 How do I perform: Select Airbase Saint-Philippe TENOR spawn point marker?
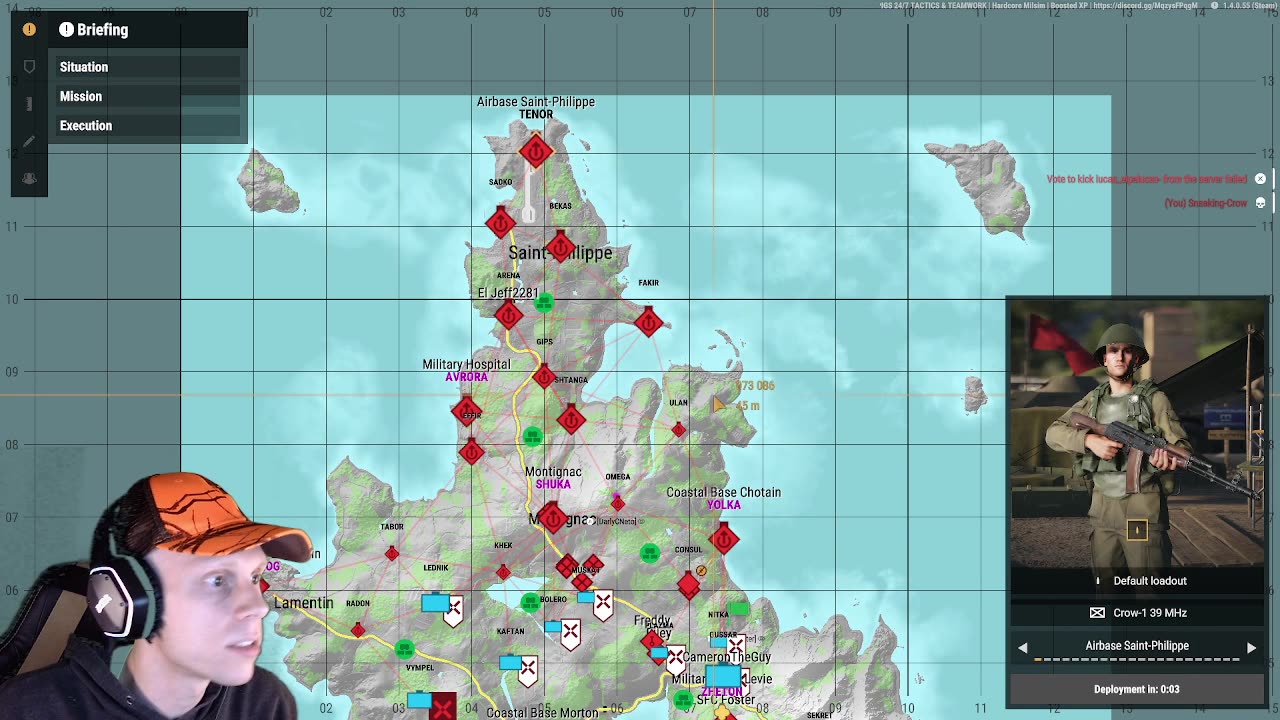535,152
